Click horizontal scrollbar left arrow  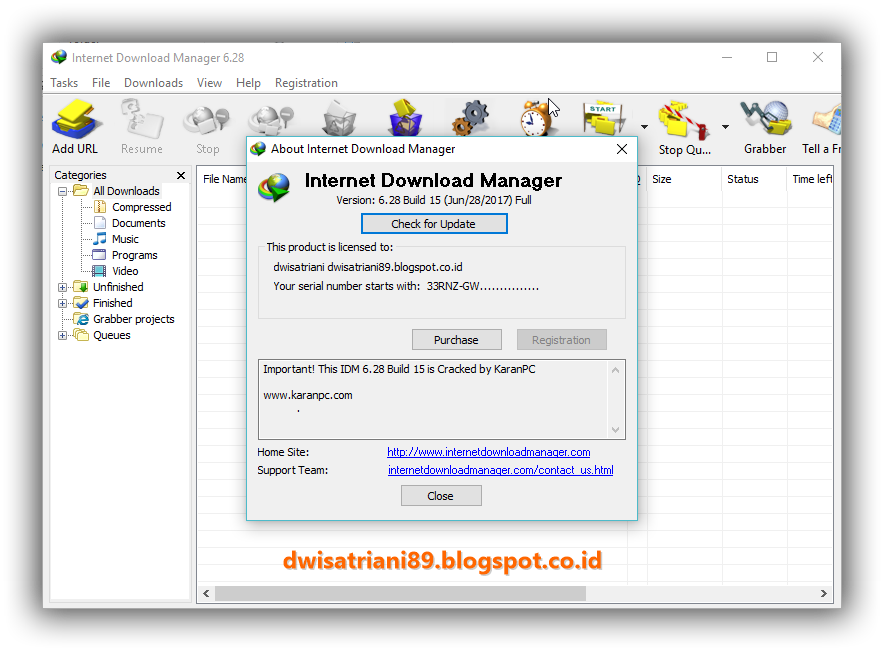click(x=206, y=594)
